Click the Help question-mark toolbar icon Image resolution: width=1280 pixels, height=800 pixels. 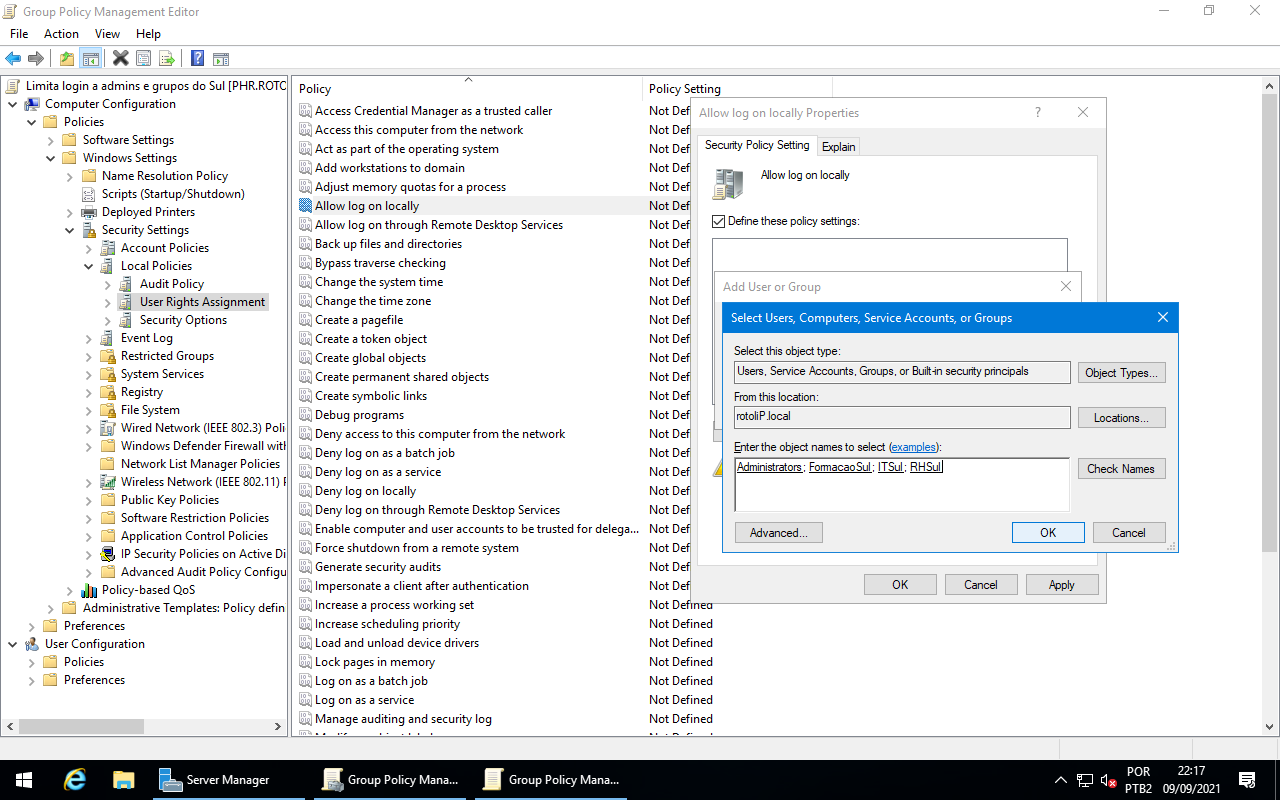197,58
